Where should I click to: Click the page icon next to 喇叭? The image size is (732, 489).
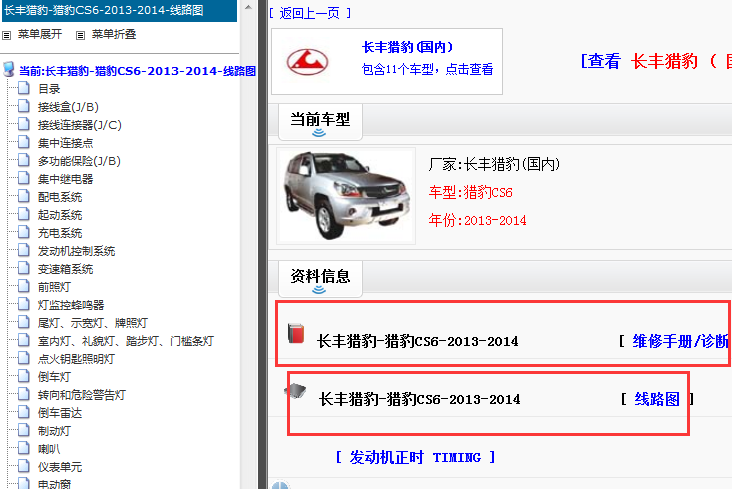click(x=24, y=448)
